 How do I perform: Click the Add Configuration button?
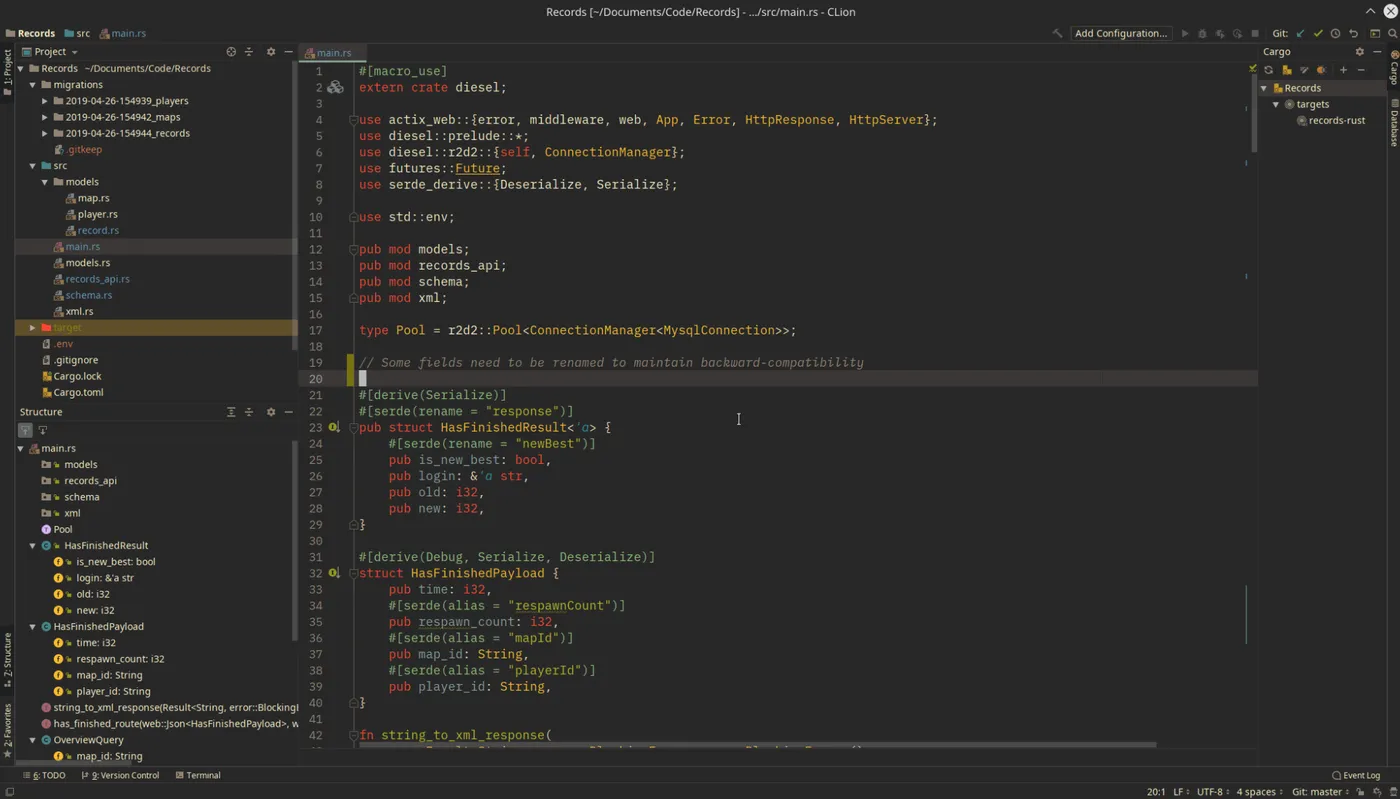tap(1120, 33)
